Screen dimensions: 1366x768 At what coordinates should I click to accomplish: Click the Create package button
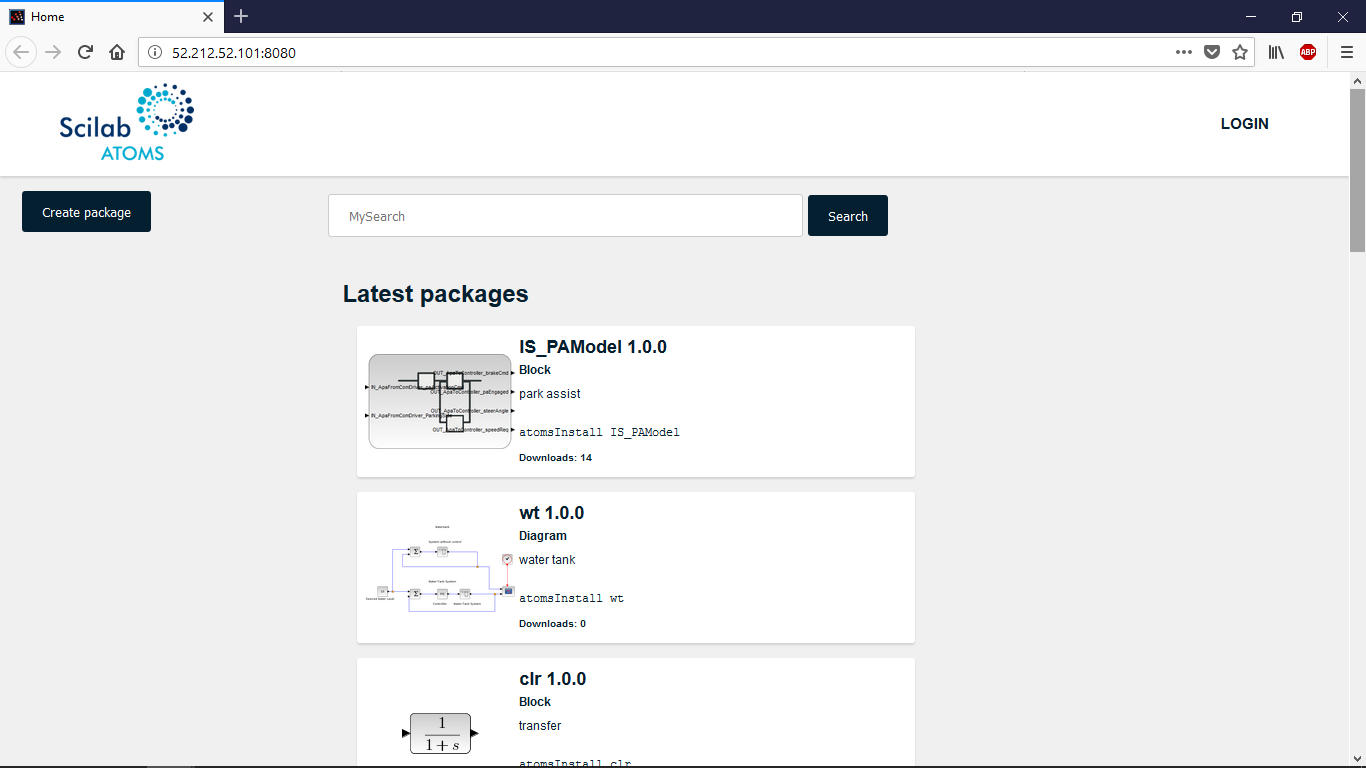(x=86, y=212)
